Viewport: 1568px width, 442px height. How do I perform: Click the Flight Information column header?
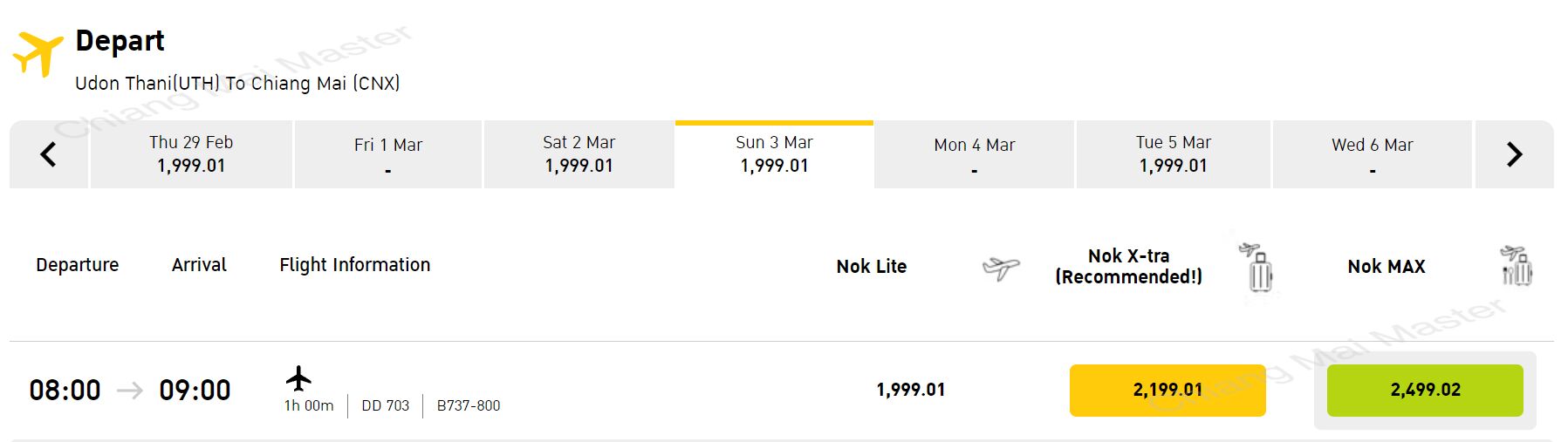355,265
